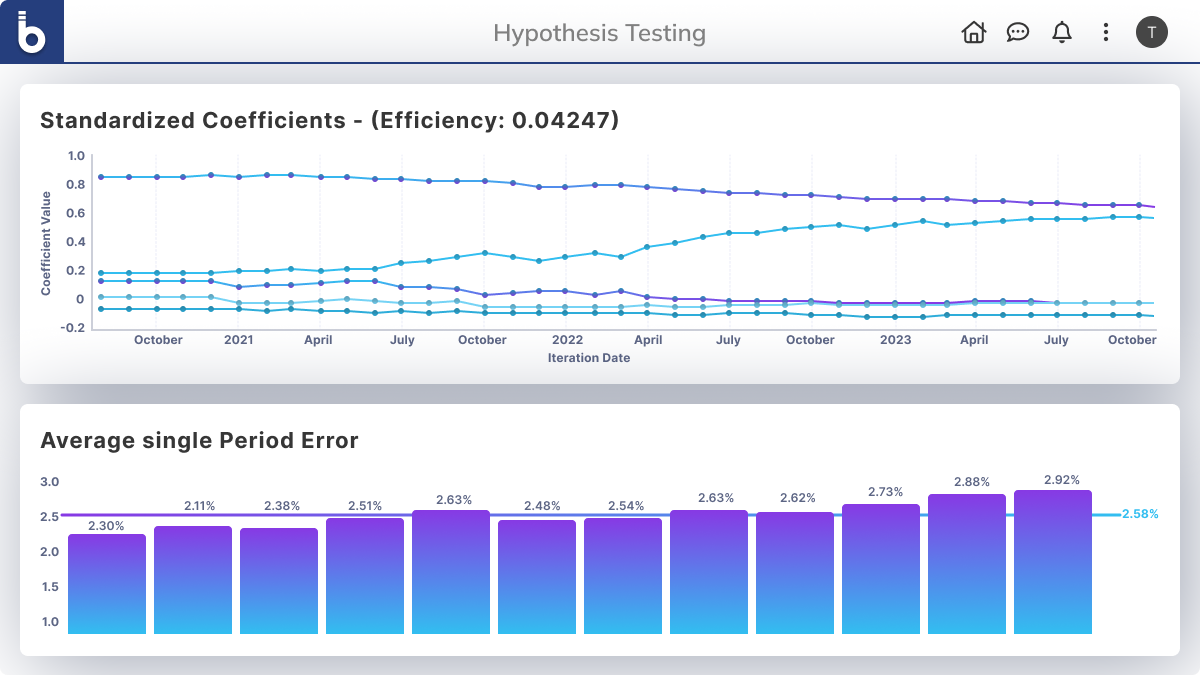Select the 2.73% error bar

tap(881, 570)
